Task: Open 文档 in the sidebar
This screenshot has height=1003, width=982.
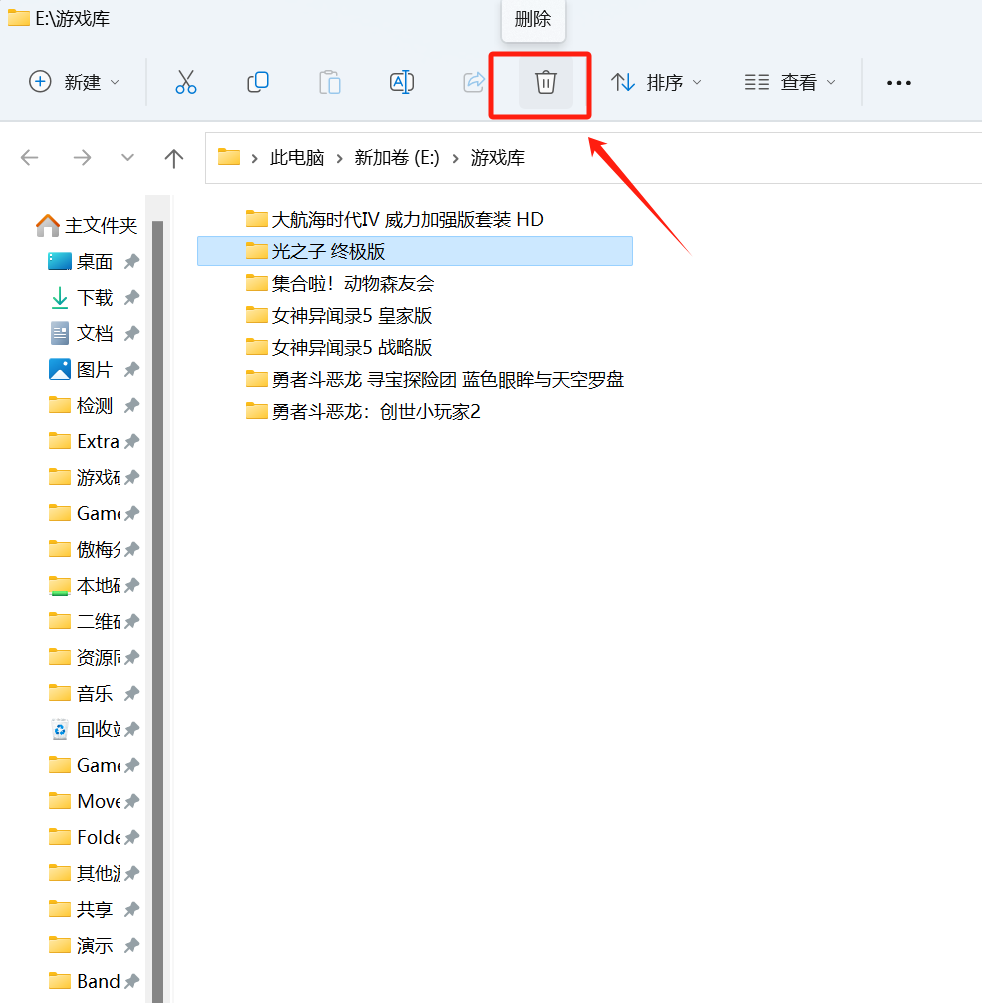Action: (94, 333)
